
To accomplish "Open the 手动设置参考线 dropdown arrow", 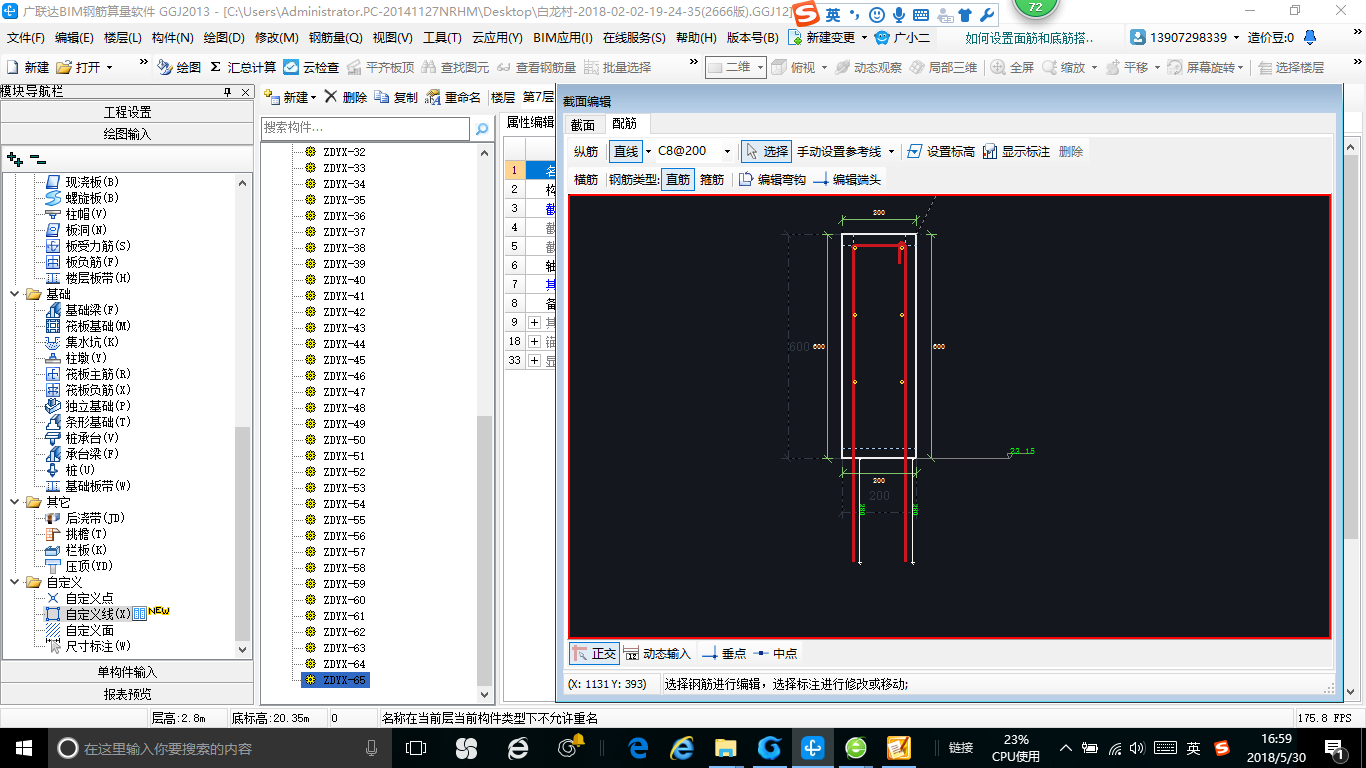I will [891, 151].
